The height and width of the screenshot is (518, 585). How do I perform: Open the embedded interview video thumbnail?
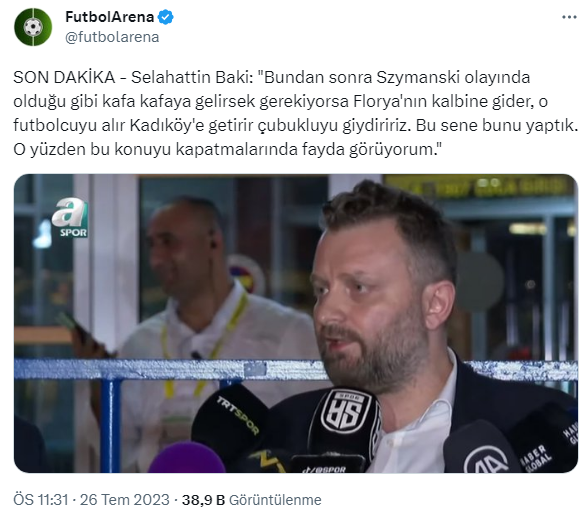tap(296, 323)
